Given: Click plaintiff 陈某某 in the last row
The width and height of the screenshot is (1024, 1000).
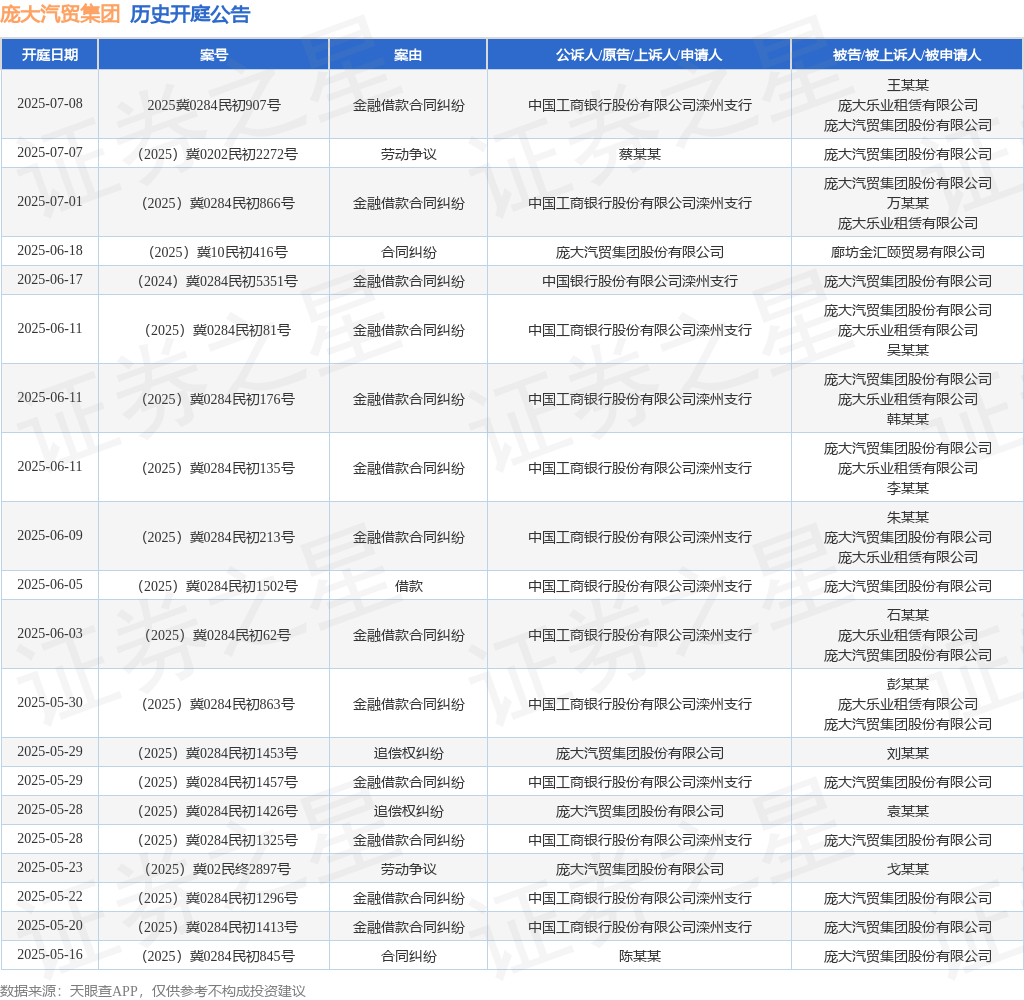Looking at the screenshot, I should [x=639, y=956].
